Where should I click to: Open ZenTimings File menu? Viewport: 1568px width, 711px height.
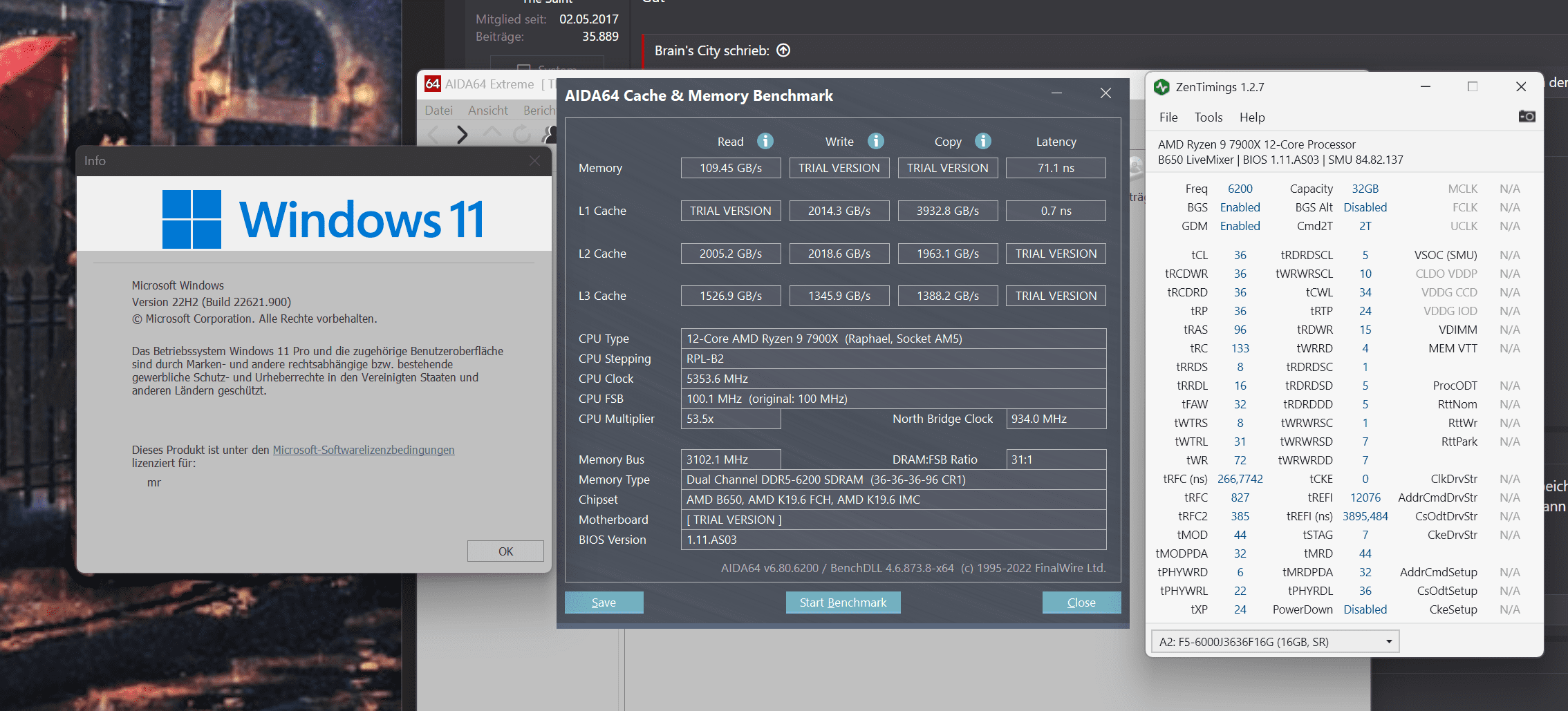[x=1168, y=117]
